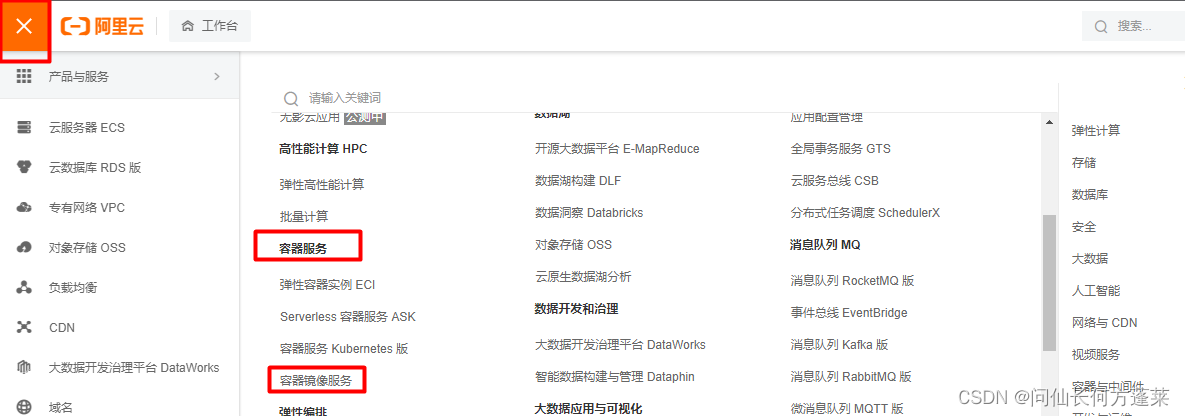Click the 专有网络 VPC cloud icon
Viewport: 1185px width, 416px height.
point(24,207)
